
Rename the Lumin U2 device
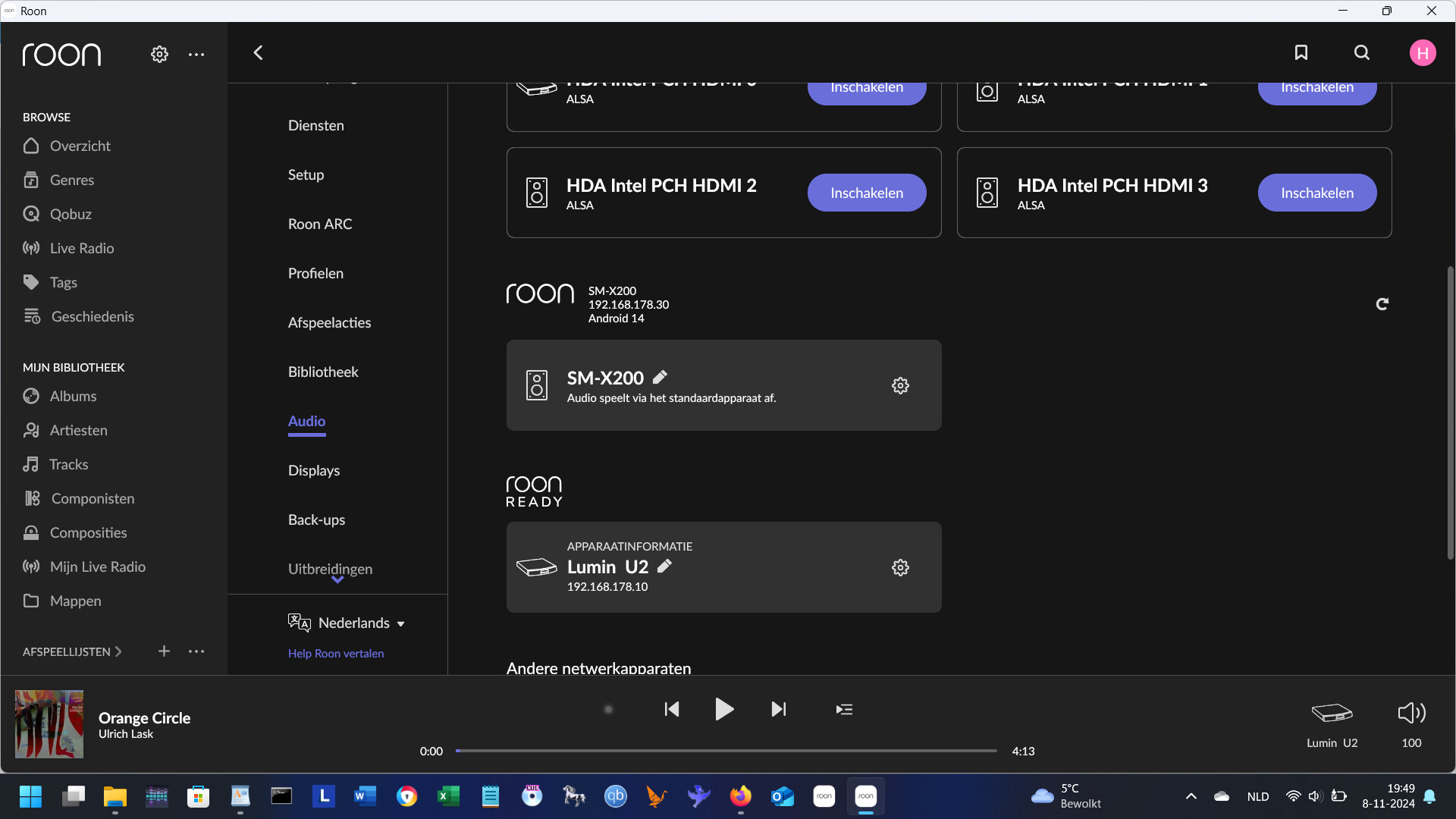pos(665,566)
